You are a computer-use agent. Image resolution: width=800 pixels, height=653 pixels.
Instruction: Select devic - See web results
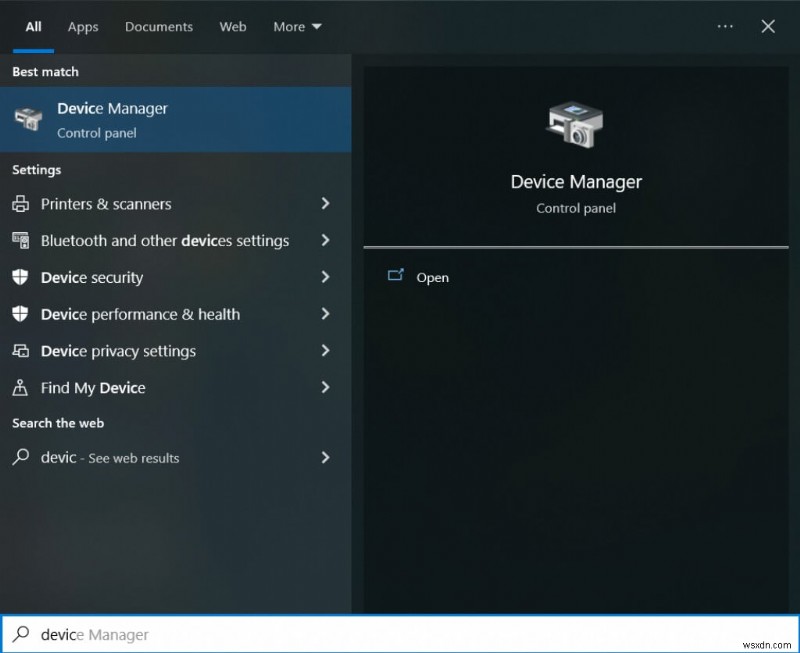click(x=176, y=458)
